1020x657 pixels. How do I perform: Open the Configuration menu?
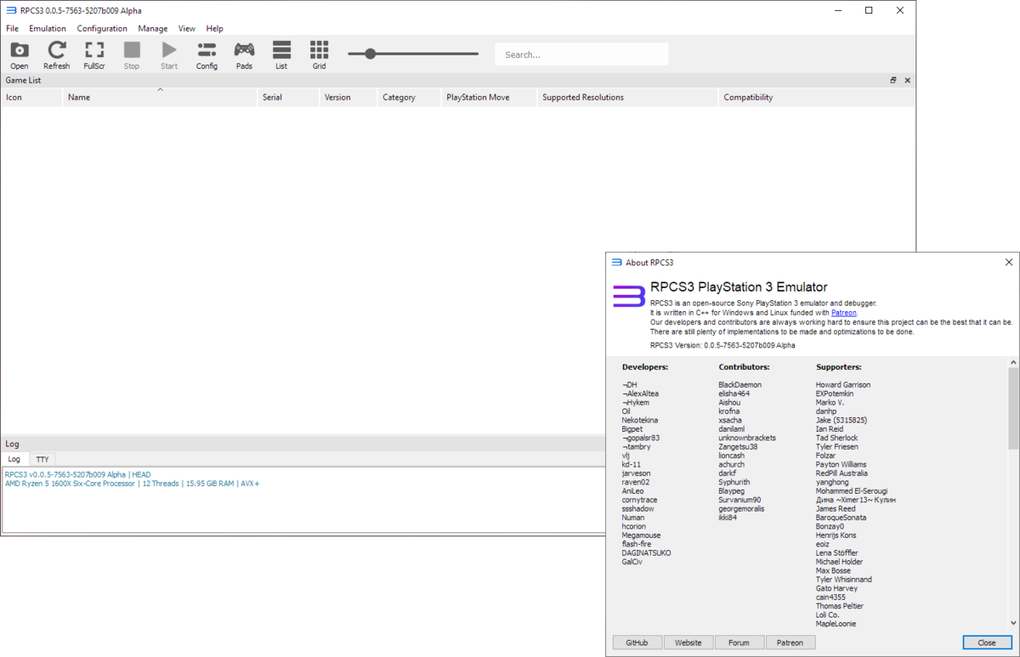pos(102,29)
